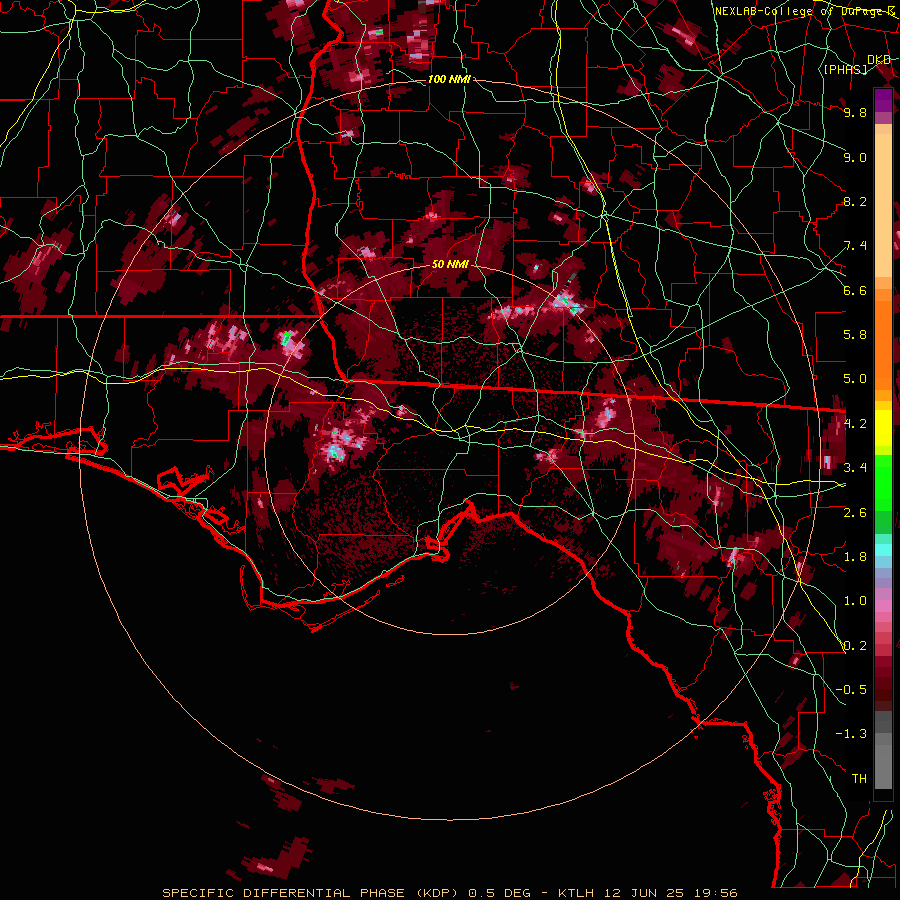Click the 9.8 value on the scale
Viewport: 900px width, 900px height.
click(855, 112)
